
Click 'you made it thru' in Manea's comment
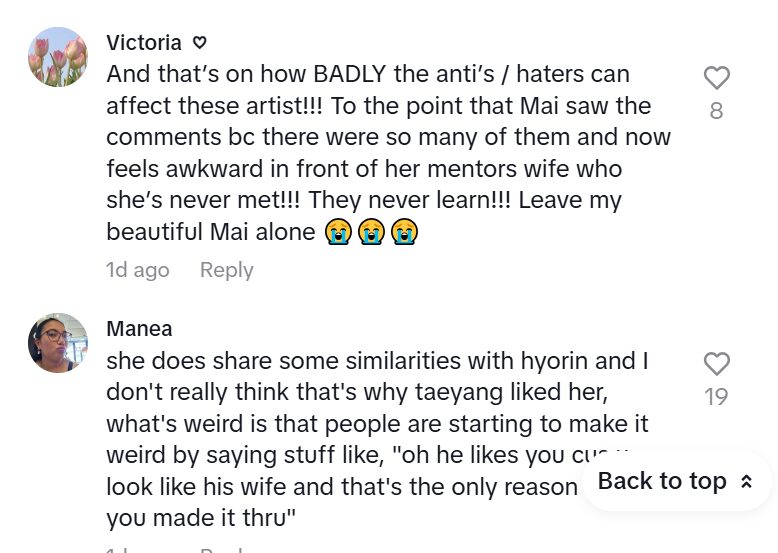click(x=198, y=518)
